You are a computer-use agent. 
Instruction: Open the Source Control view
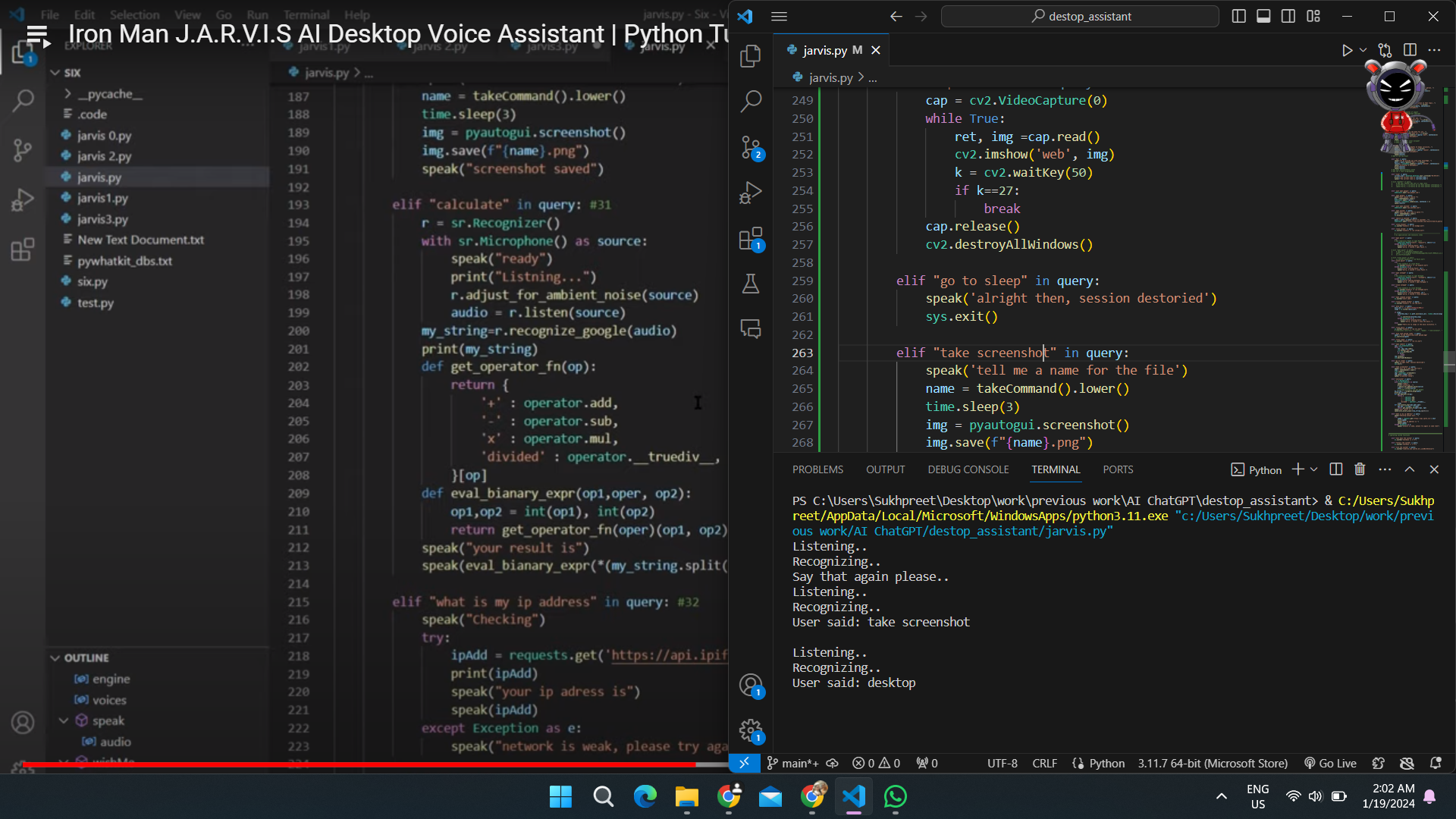(751, 147)
